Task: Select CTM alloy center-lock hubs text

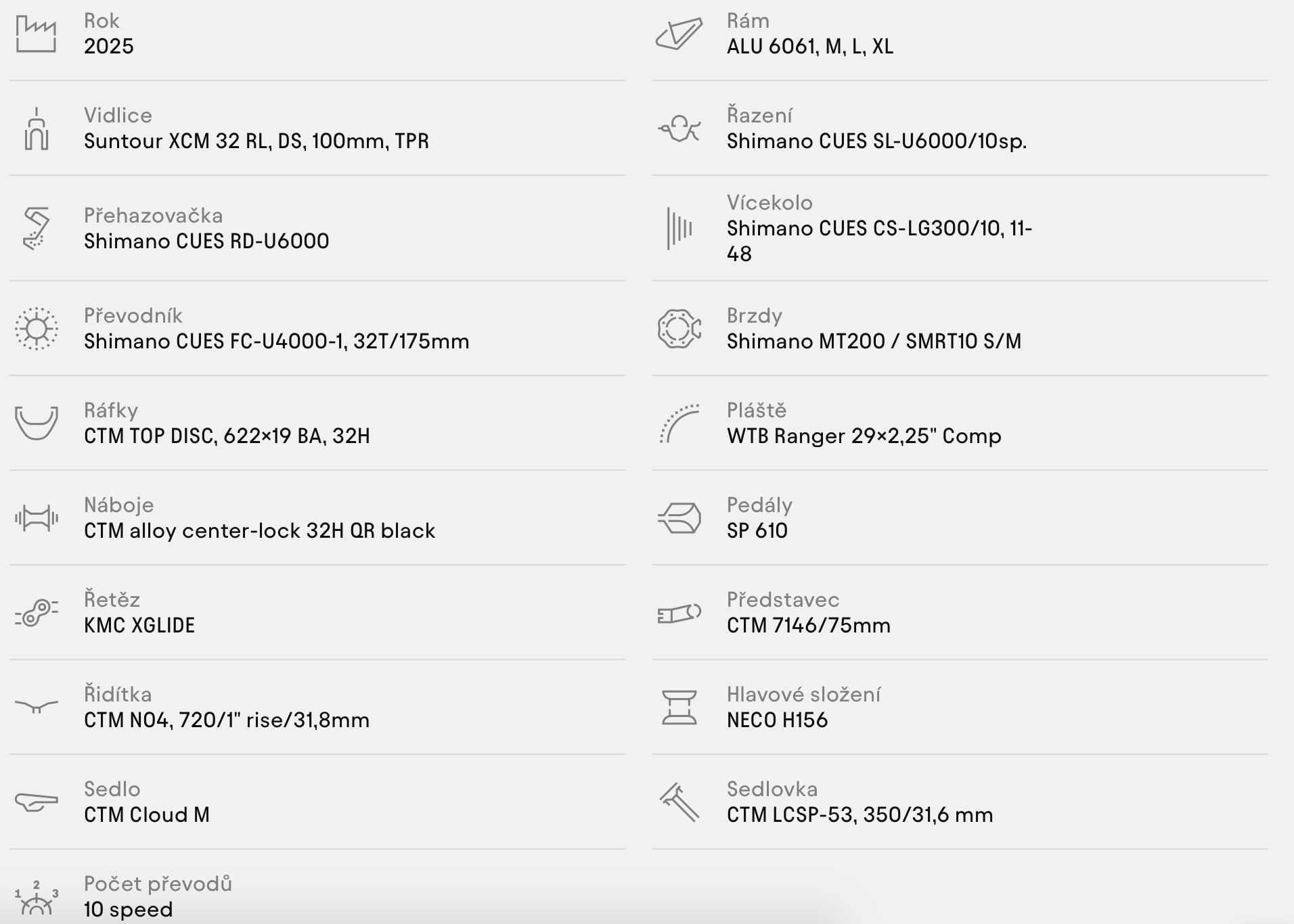Action: coord(259,531)
